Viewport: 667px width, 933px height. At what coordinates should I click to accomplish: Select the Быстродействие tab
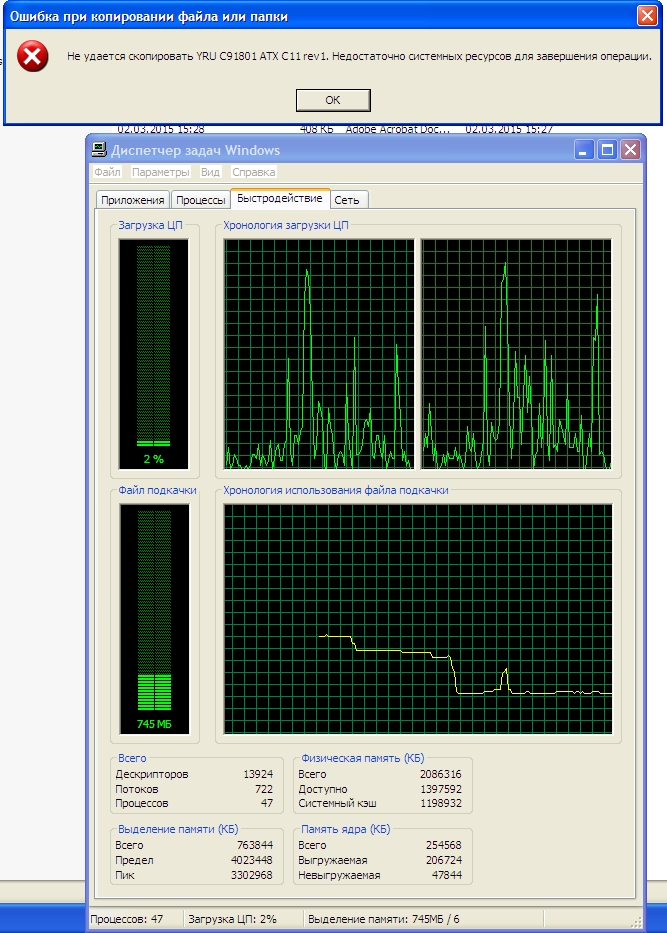280,198
